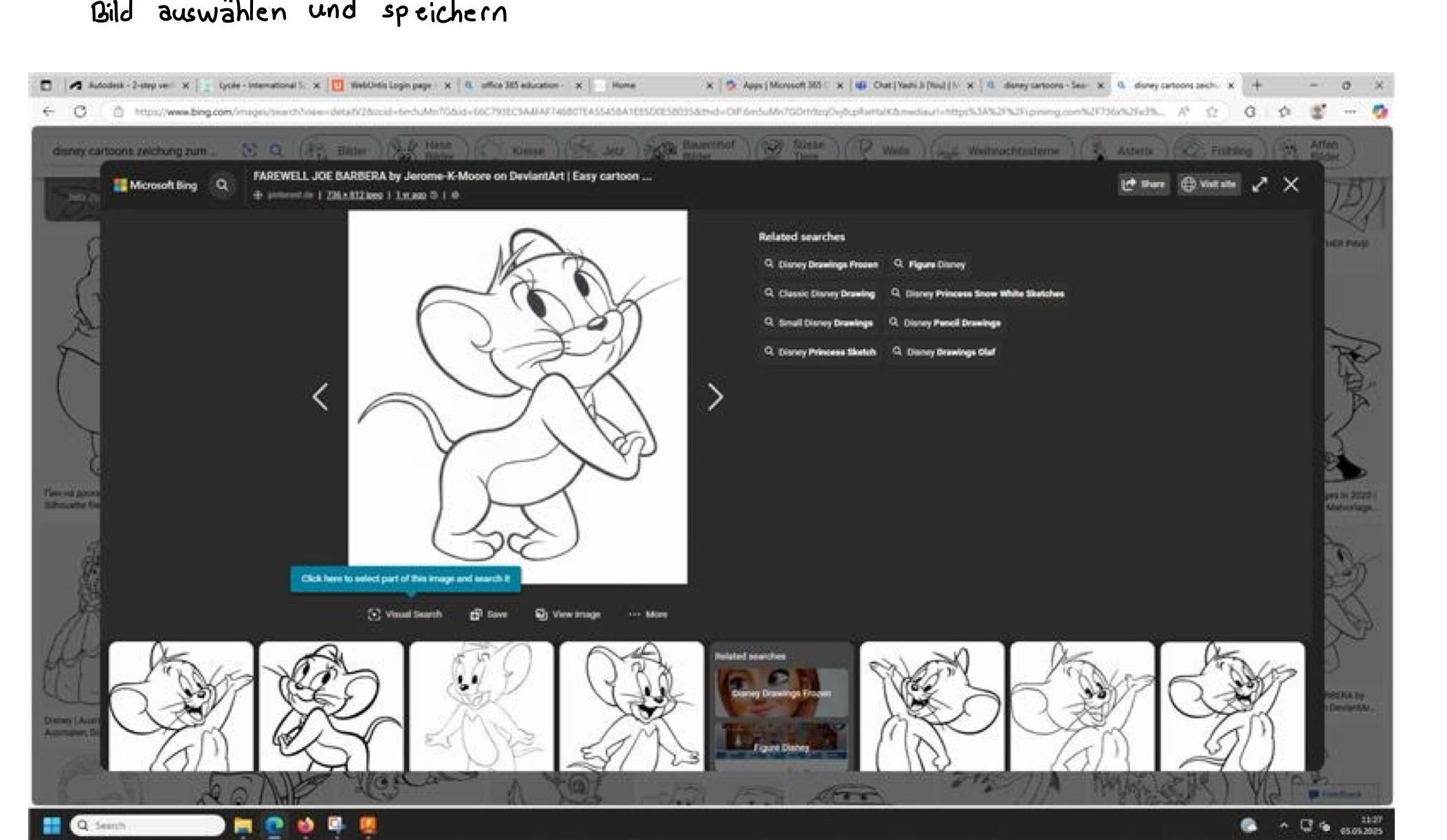Reload the page with the refresh button

(x=80, y=111)
